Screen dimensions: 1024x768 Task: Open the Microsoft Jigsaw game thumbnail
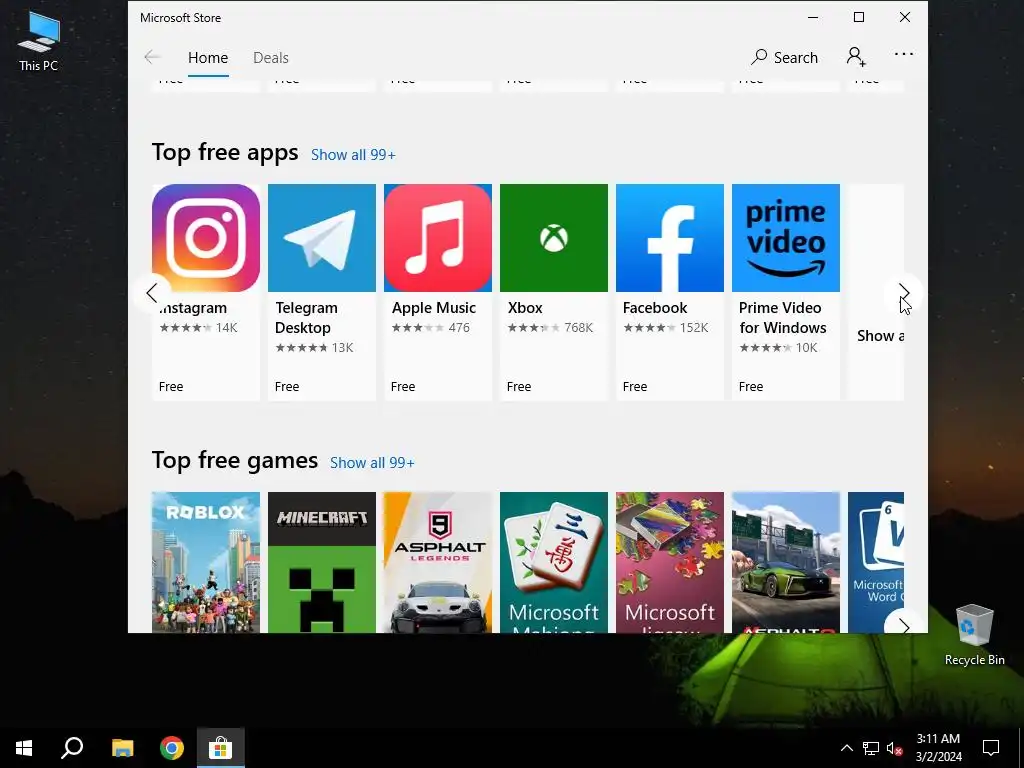tap(669, 562)
